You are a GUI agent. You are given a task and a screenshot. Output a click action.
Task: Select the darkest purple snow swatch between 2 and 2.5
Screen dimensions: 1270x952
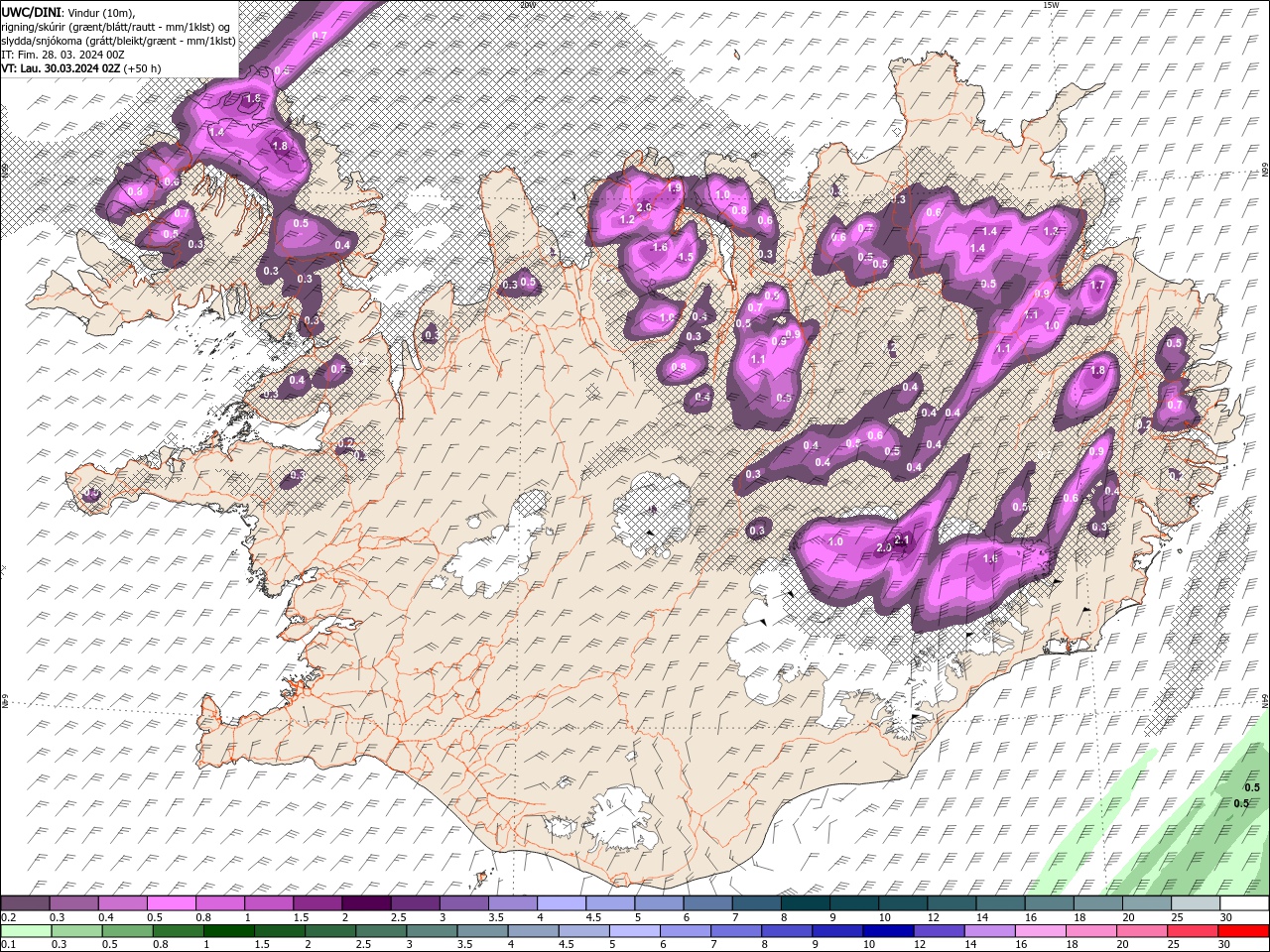point(366,903)
